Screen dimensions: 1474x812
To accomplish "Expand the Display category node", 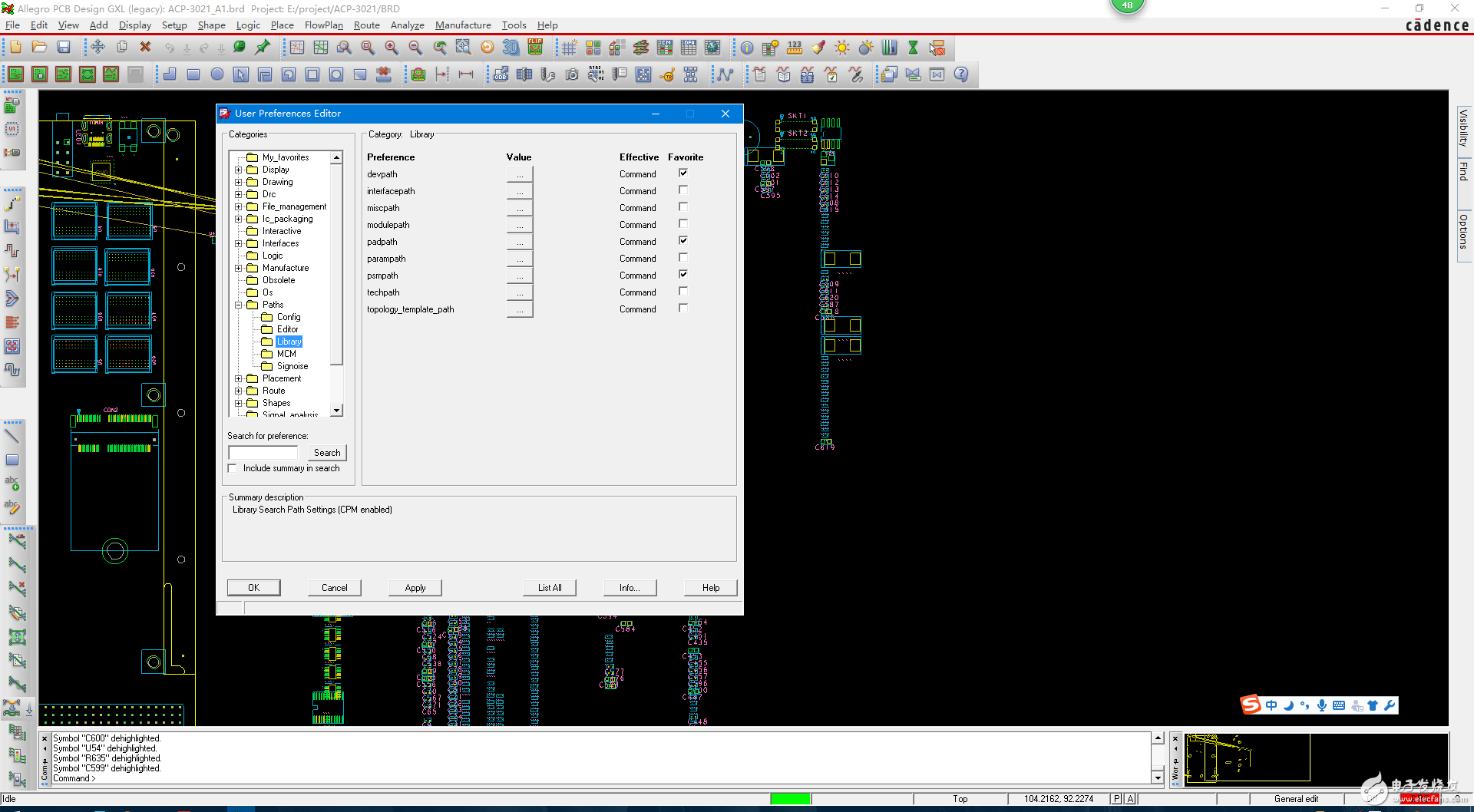I will point(239,170).
